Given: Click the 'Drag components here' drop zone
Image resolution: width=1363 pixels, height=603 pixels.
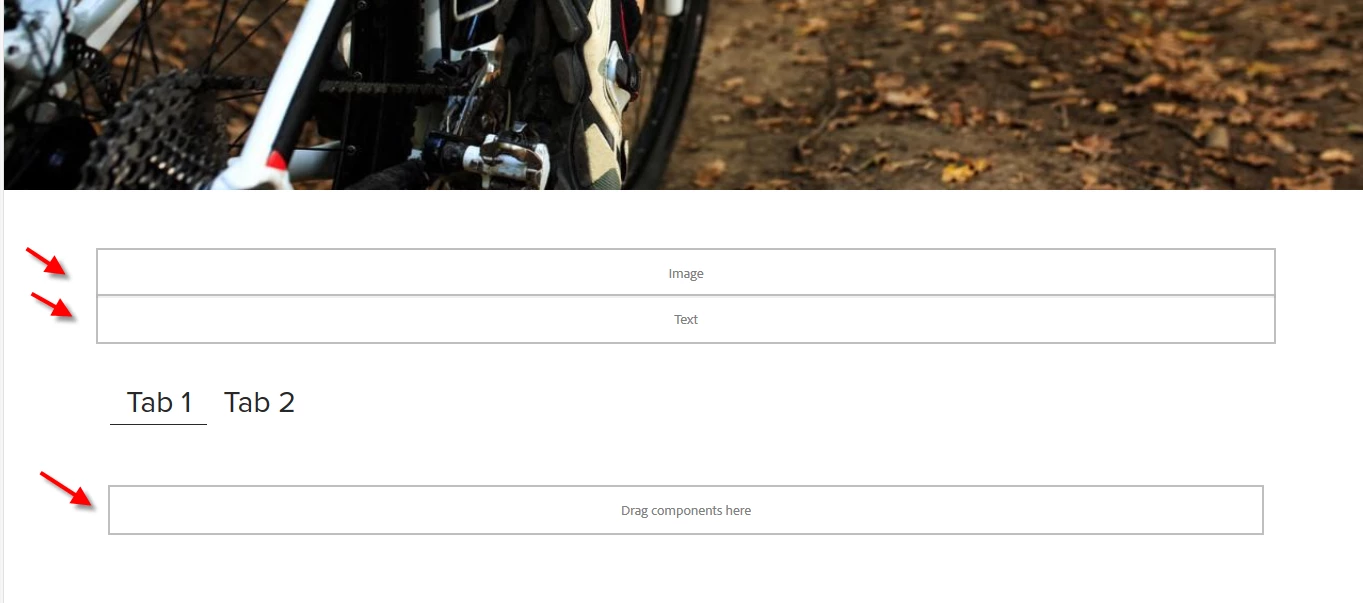Looking at the screenshot, I should coord(686,510).
